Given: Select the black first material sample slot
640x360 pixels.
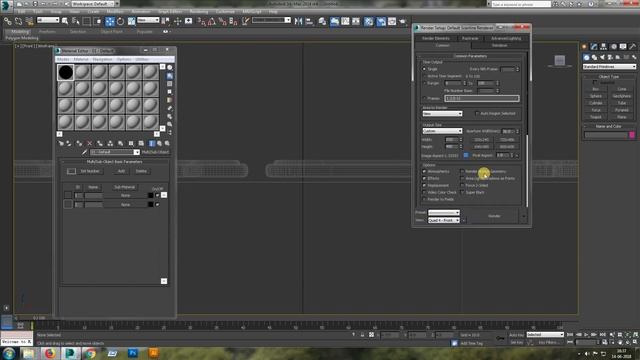Looking at the screenshot, I should tap(65, 73).
